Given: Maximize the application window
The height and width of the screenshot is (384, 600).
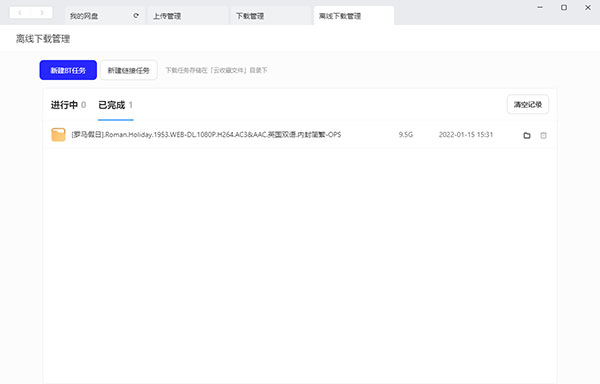Looking at the screenshot, I should pyautogui.click(x=564, y=7).
